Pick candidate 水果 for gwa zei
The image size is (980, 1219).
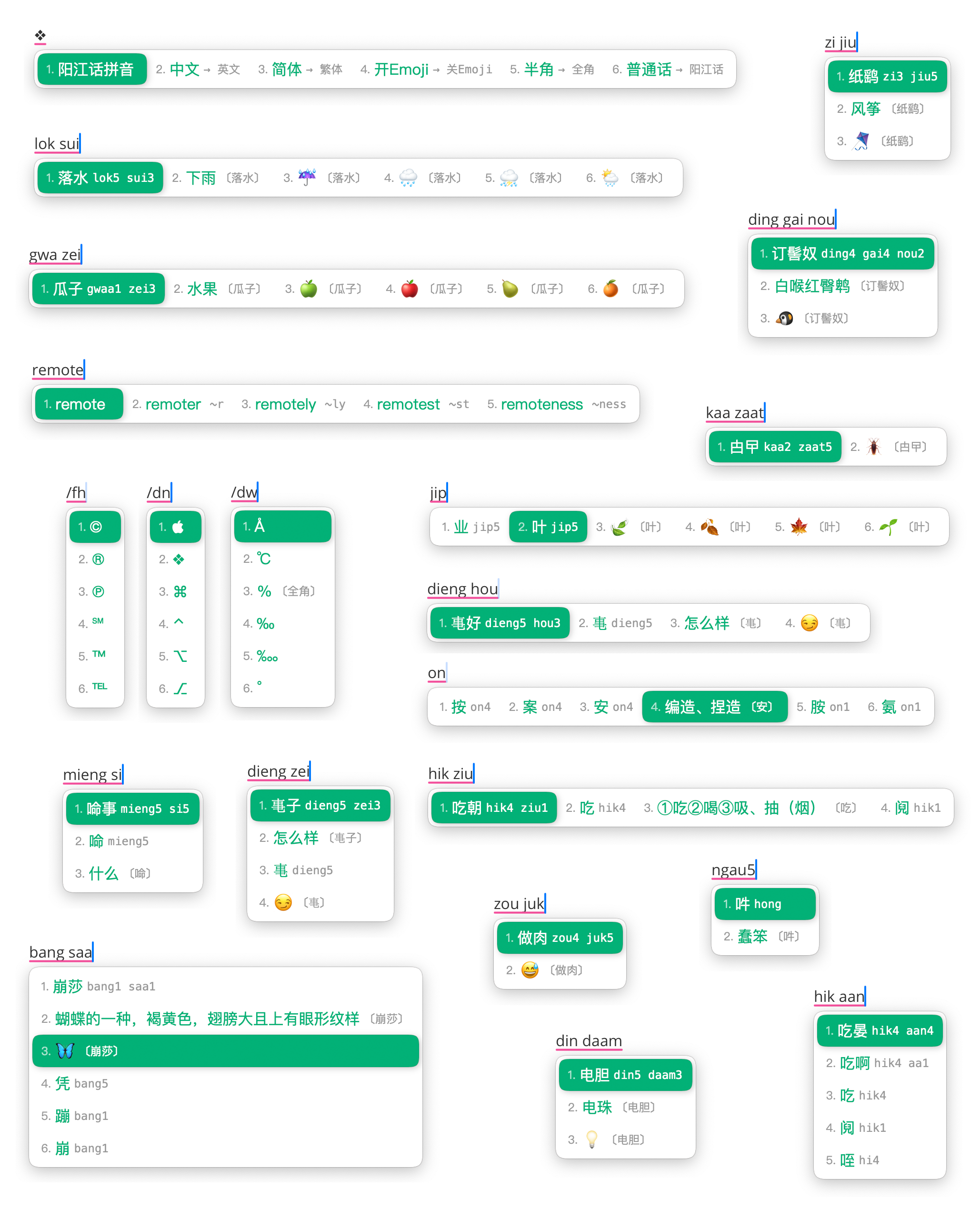(217, 289)
